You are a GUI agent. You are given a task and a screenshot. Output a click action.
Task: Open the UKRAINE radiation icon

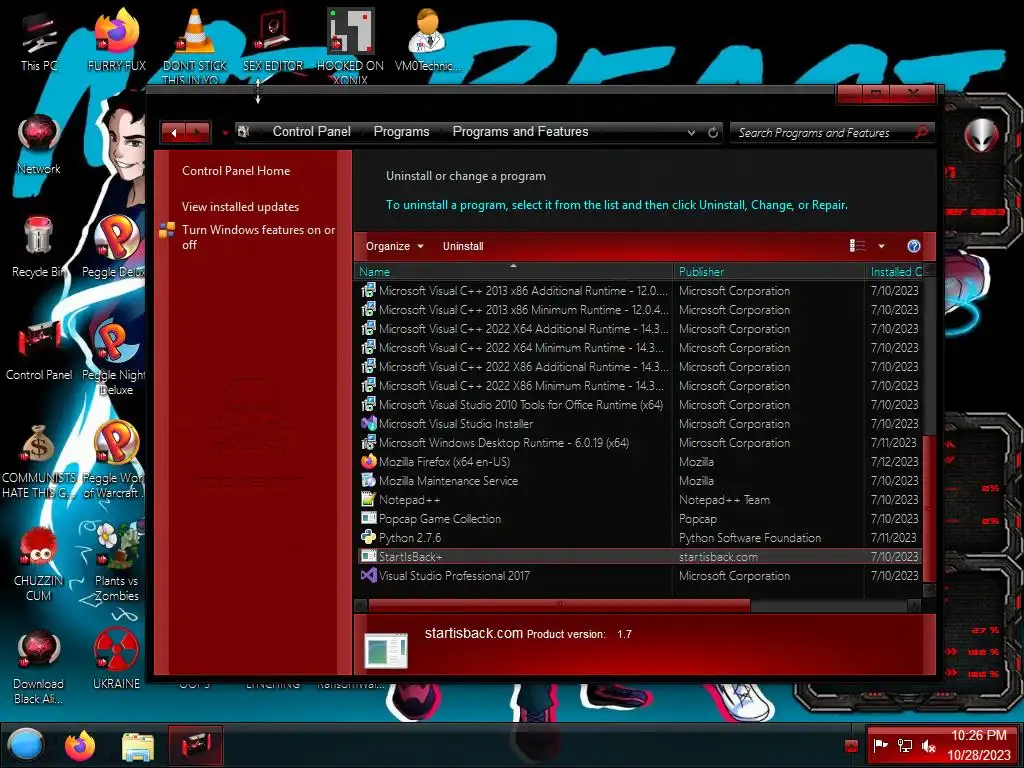[x=116, y=660]
